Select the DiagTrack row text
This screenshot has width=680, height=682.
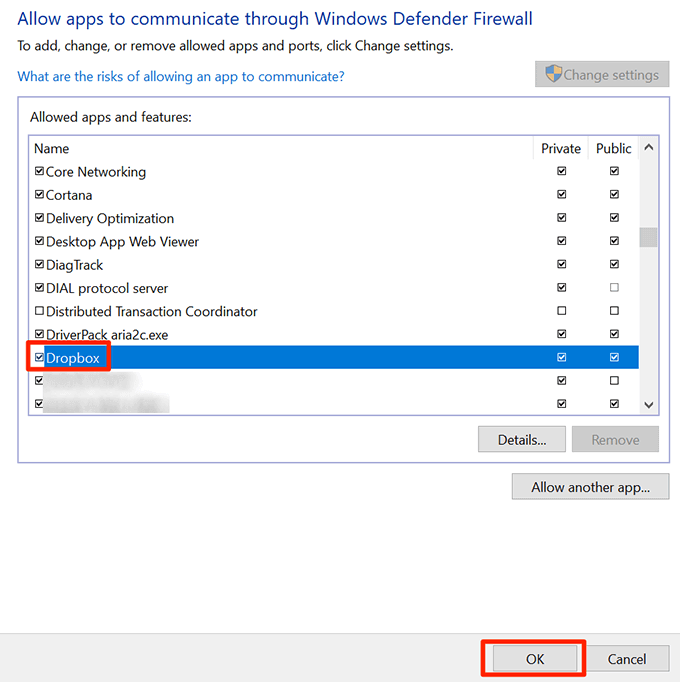click(74, 265)
